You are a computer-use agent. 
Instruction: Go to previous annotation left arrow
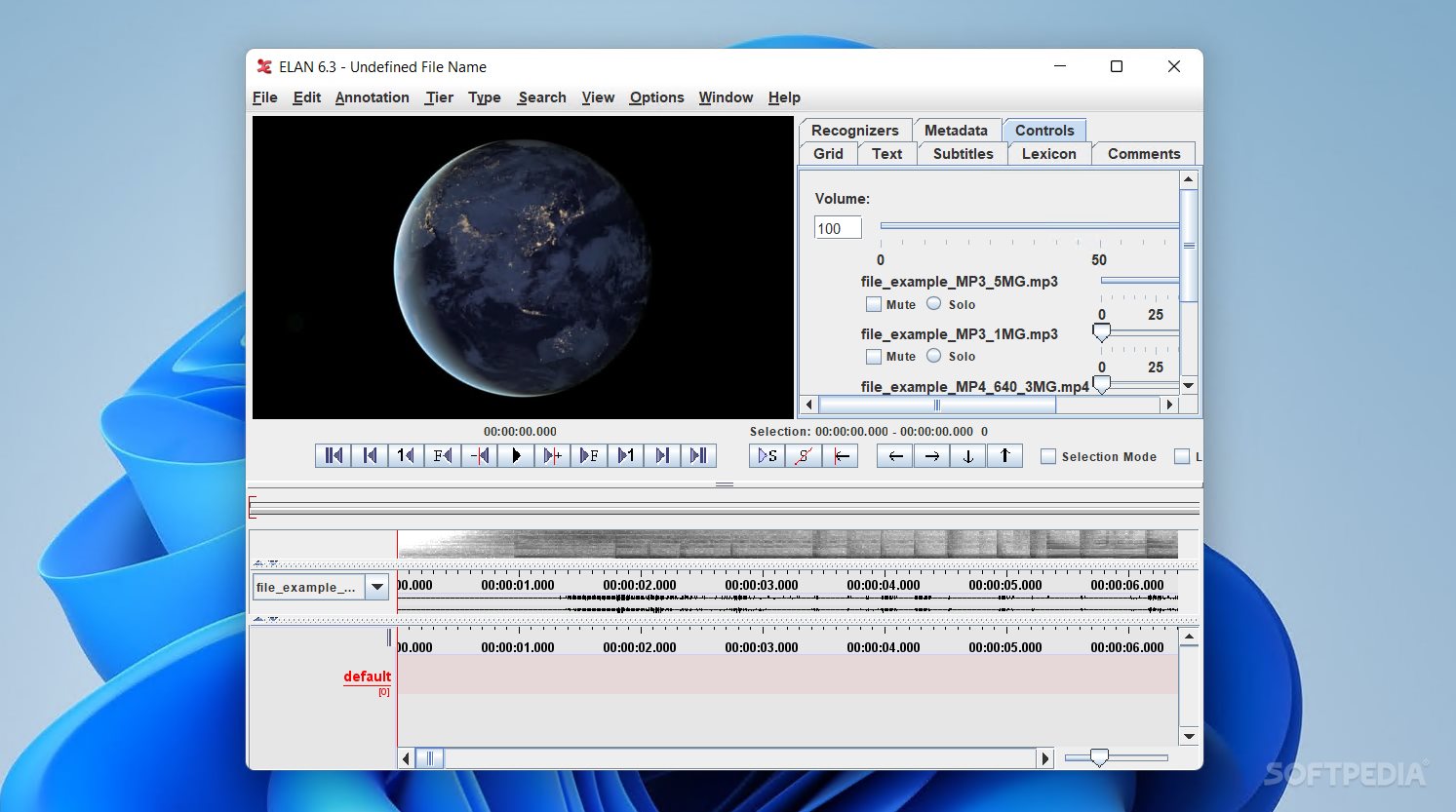895,456
